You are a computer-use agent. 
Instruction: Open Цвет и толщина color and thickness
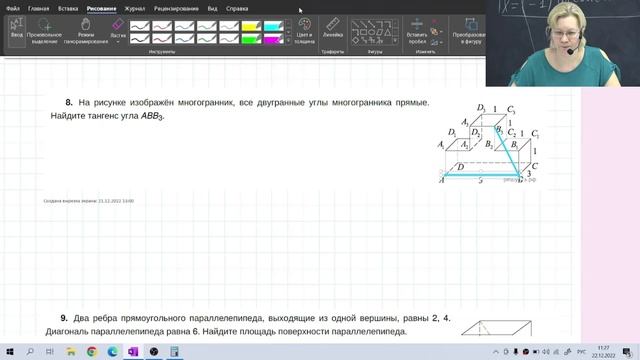point(304,31)
